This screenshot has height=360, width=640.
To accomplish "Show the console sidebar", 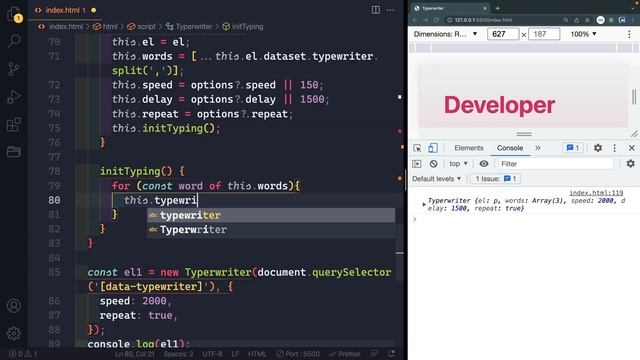I will click(417, 164).
